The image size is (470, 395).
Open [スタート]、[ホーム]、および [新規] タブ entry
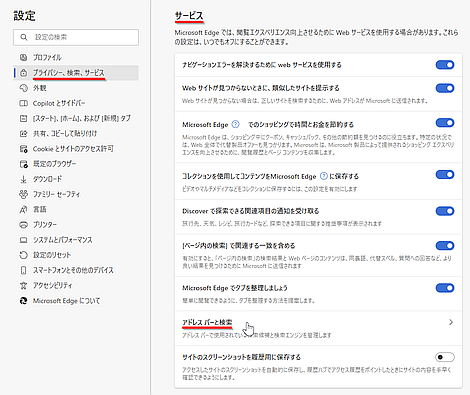click(76, 118)
